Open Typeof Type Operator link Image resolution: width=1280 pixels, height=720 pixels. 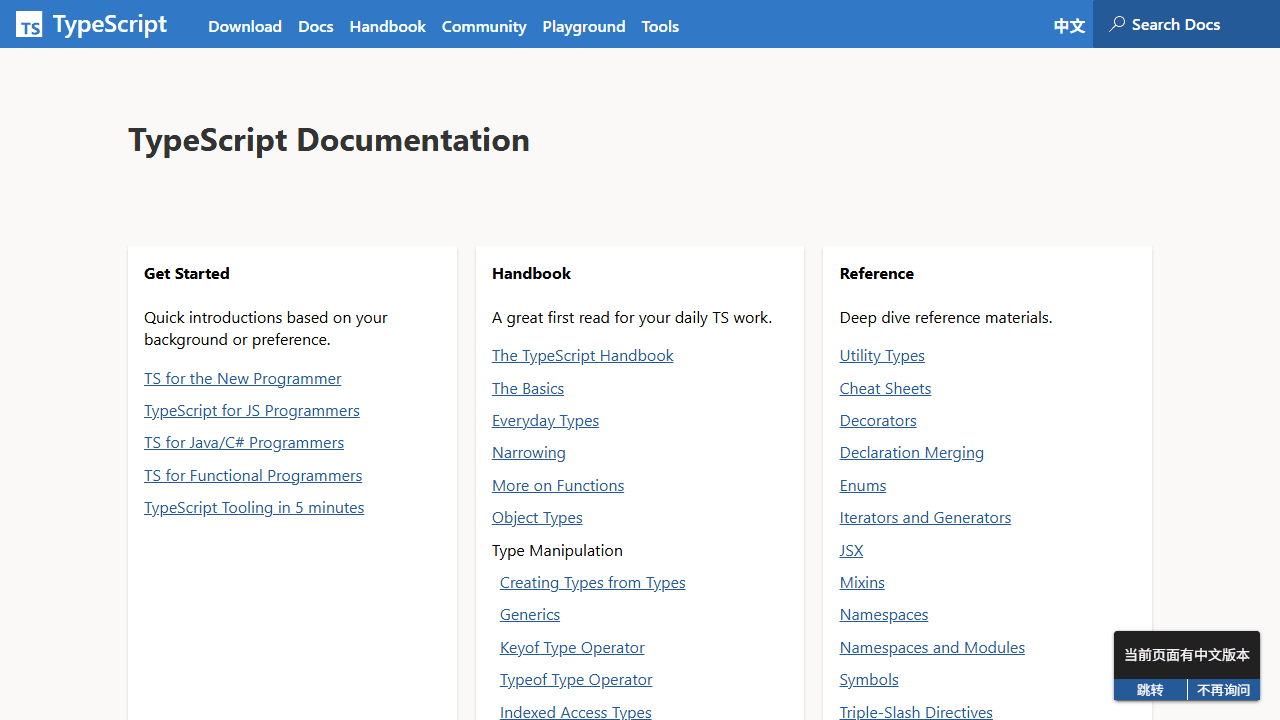(576, 679)
